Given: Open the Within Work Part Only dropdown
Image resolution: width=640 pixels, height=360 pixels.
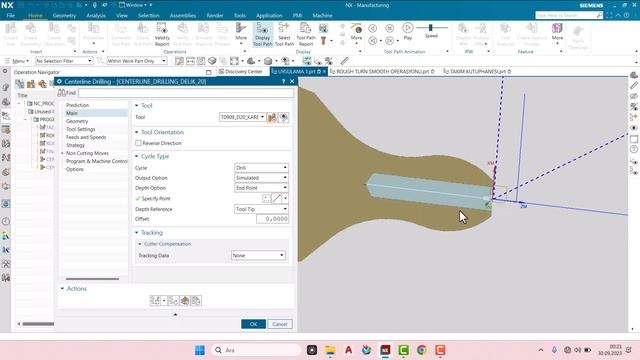Looking at the screenshot, I should pyautogui.click(x=137, y=61).
